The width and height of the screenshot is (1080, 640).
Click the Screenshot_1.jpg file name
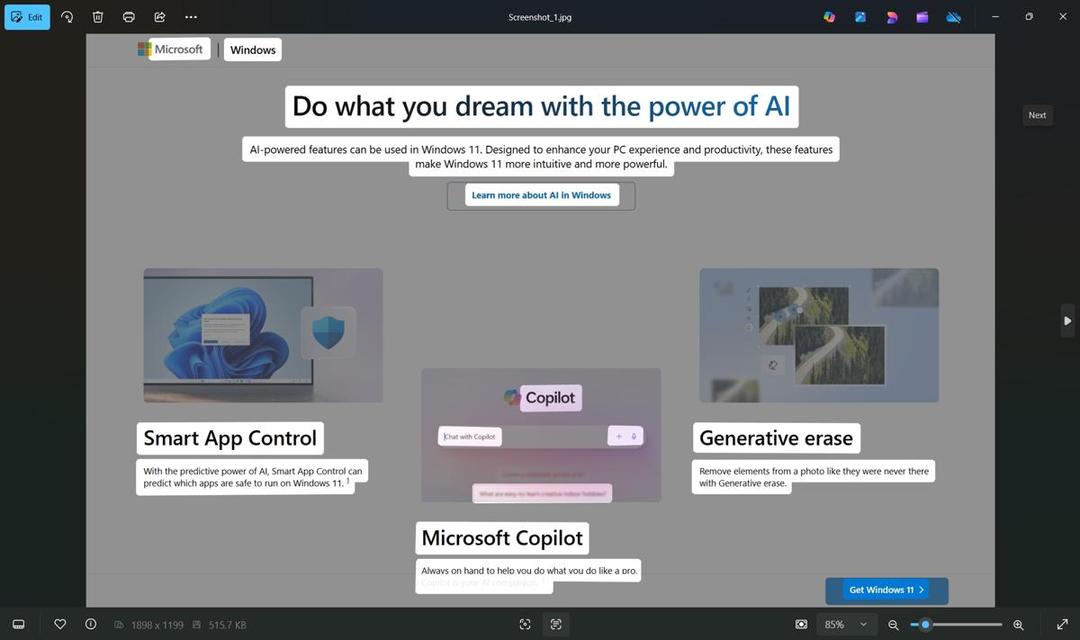tap(540, 17)
